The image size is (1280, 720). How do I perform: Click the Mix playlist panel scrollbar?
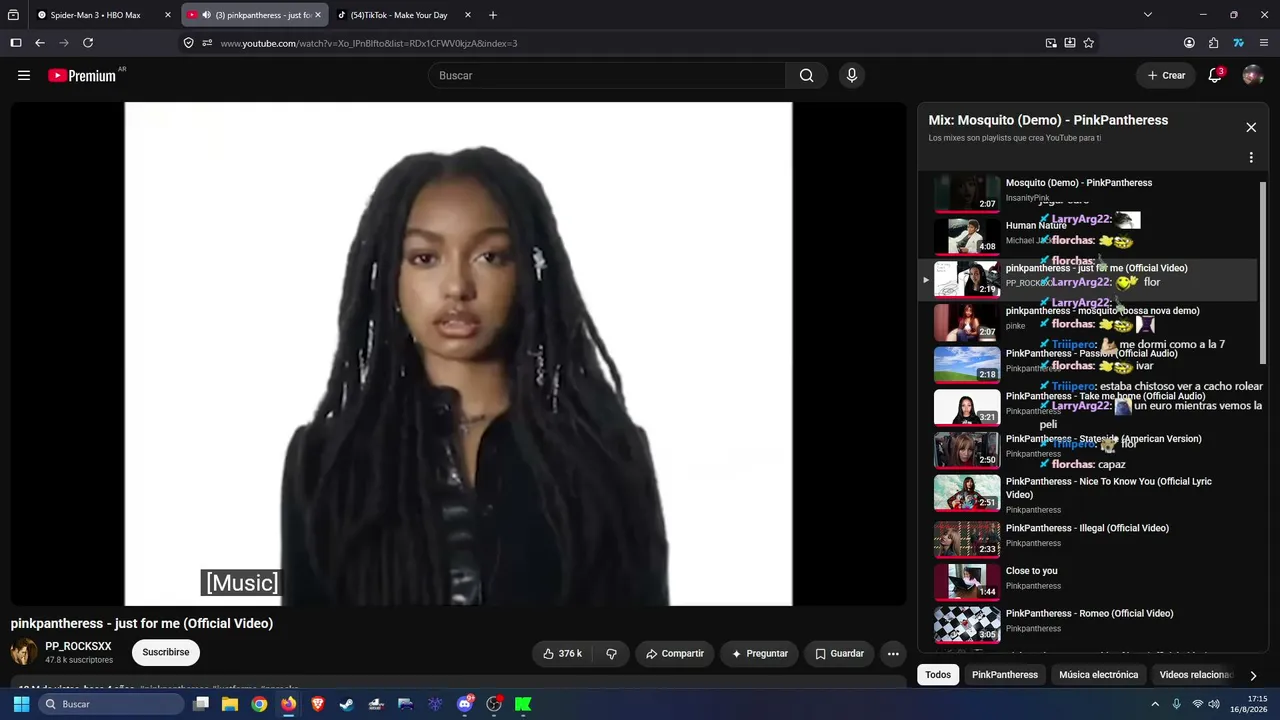coord(1263,272)
